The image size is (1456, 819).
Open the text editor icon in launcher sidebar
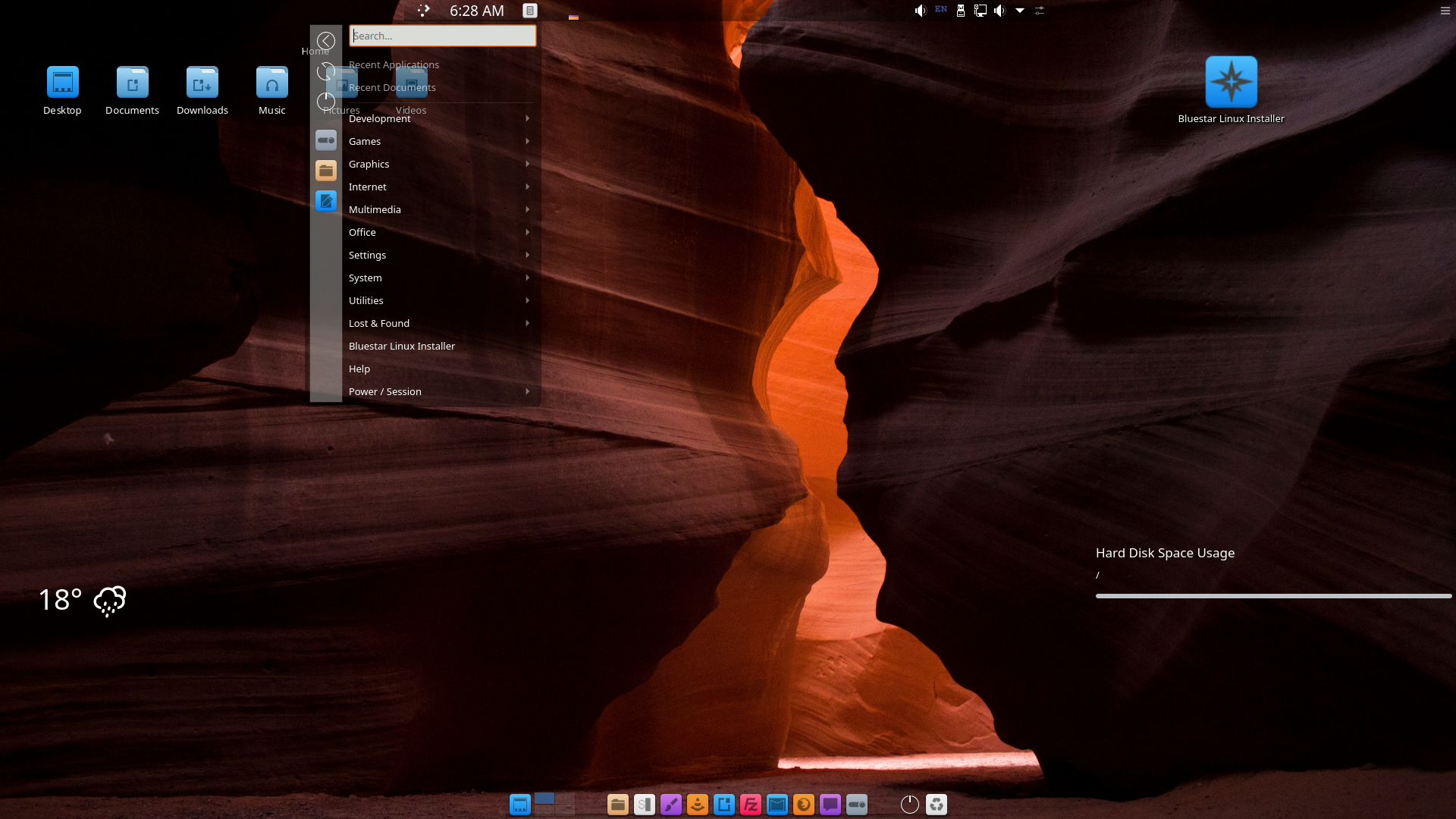tap(326, 201)
